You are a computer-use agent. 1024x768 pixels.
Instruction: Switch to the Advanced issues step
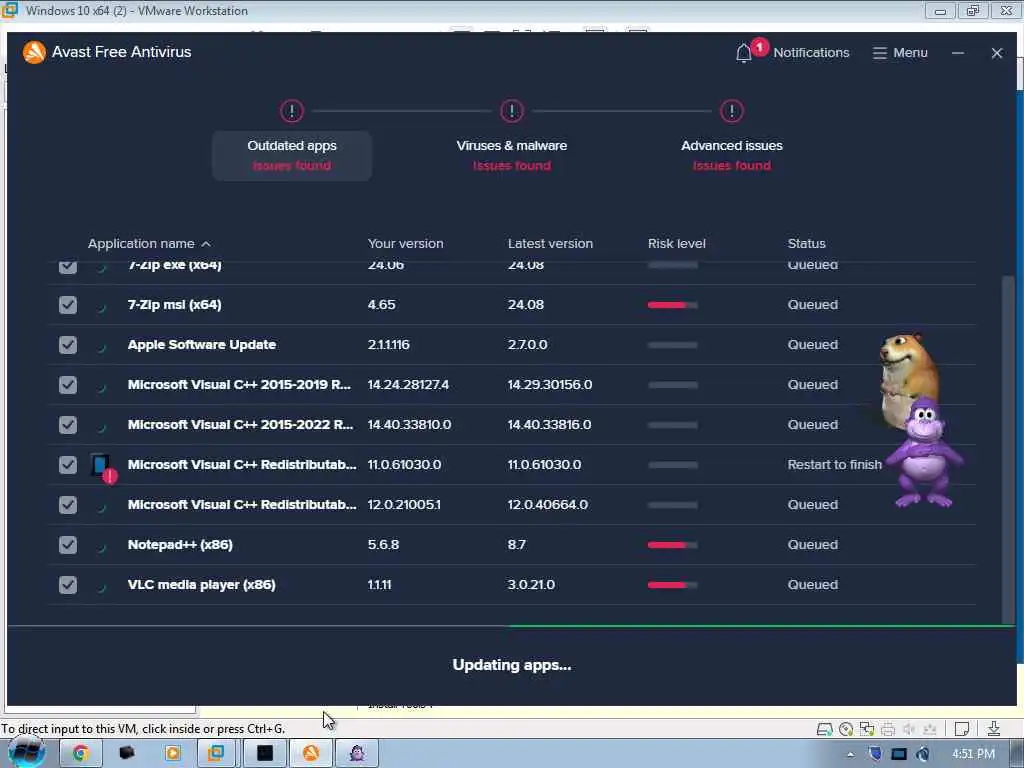point(731,155)
